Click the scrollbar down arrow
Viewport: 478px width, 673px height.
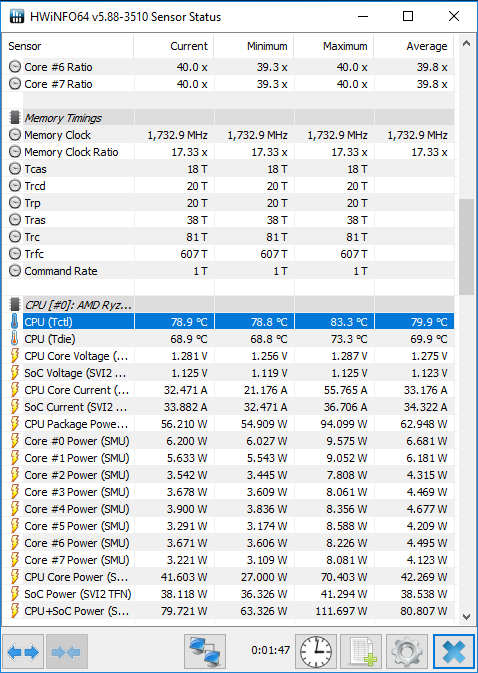point(466,617)
